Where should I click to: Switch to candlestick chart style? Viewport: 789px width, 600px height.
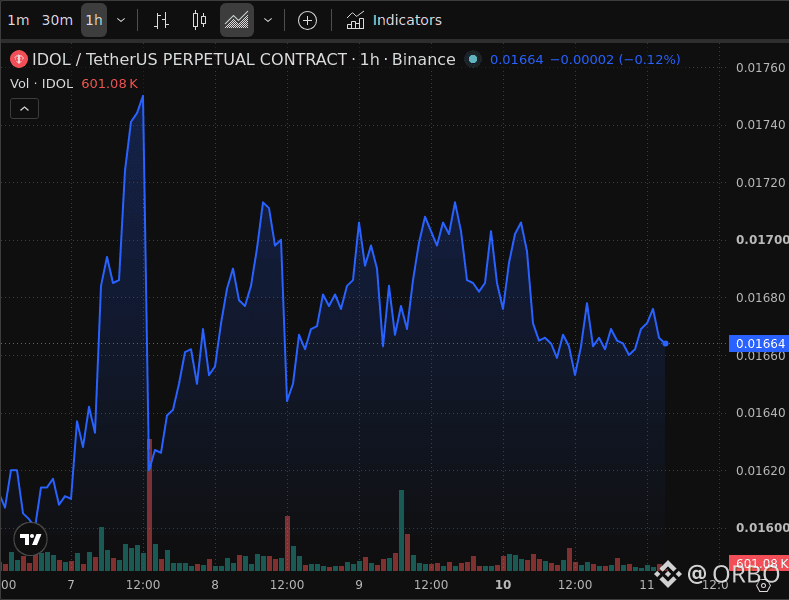[199, 20]
